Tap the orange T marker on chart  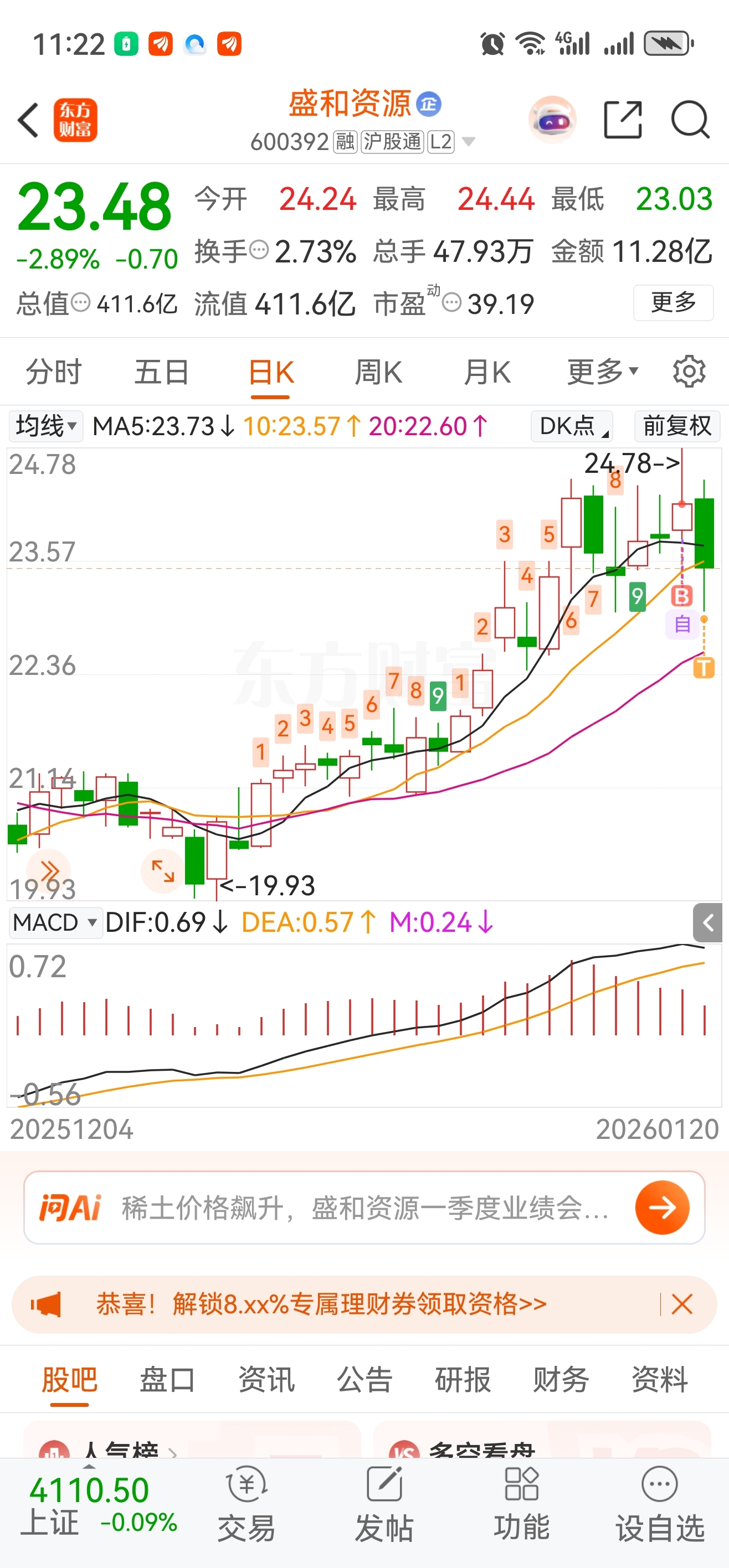(704, 668)
